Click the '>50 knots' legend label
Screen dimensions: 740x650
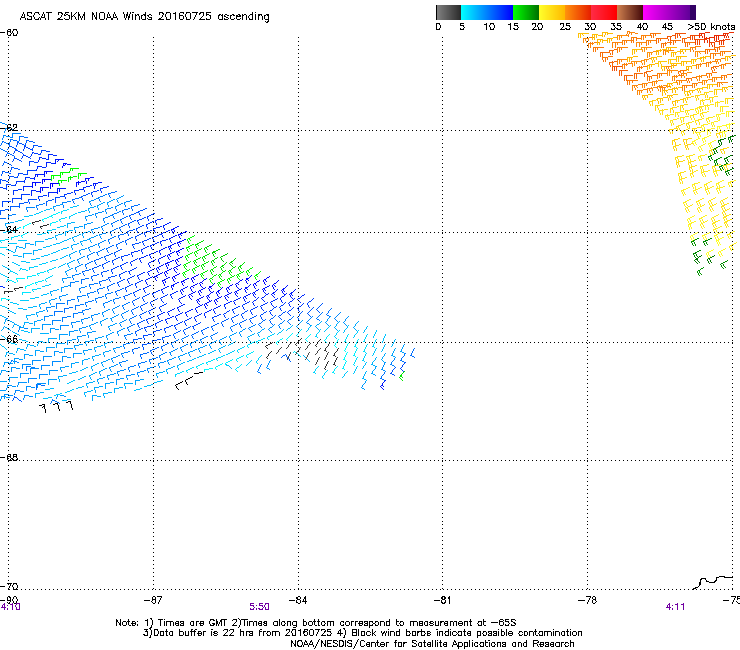pos(711,27)
